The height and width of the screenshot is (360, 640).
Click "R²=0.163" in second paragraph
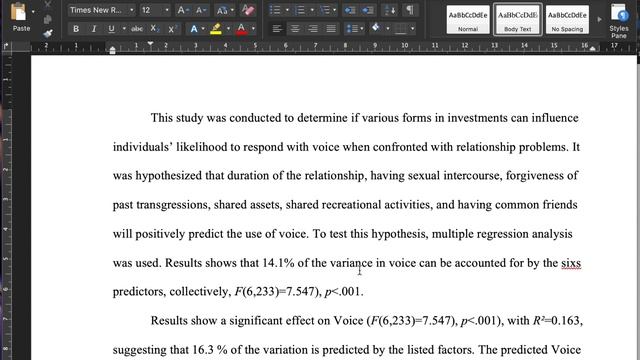(x=556, y=320)
